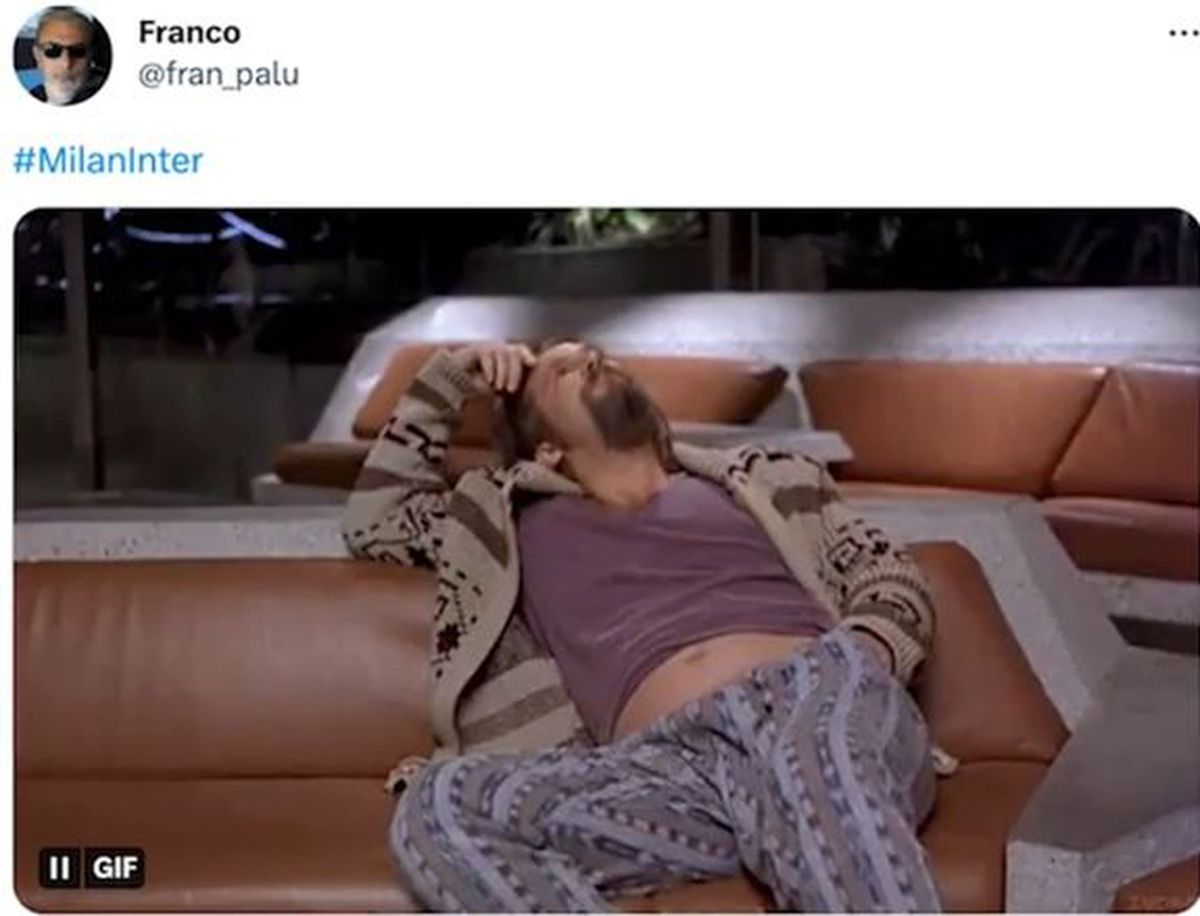Open the #MilanInter hashtag

click(108, 161)
